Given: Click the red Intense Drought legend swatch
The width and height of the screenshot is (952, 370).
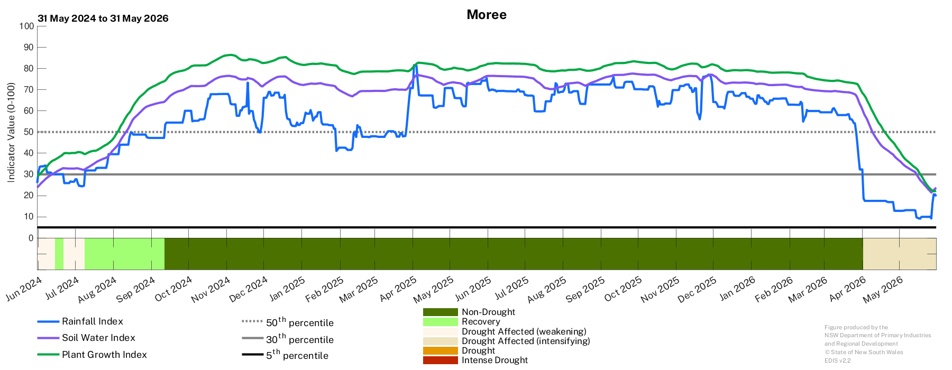Looking at the screenshot, I should pyautogui.click(x=440, y=360).
